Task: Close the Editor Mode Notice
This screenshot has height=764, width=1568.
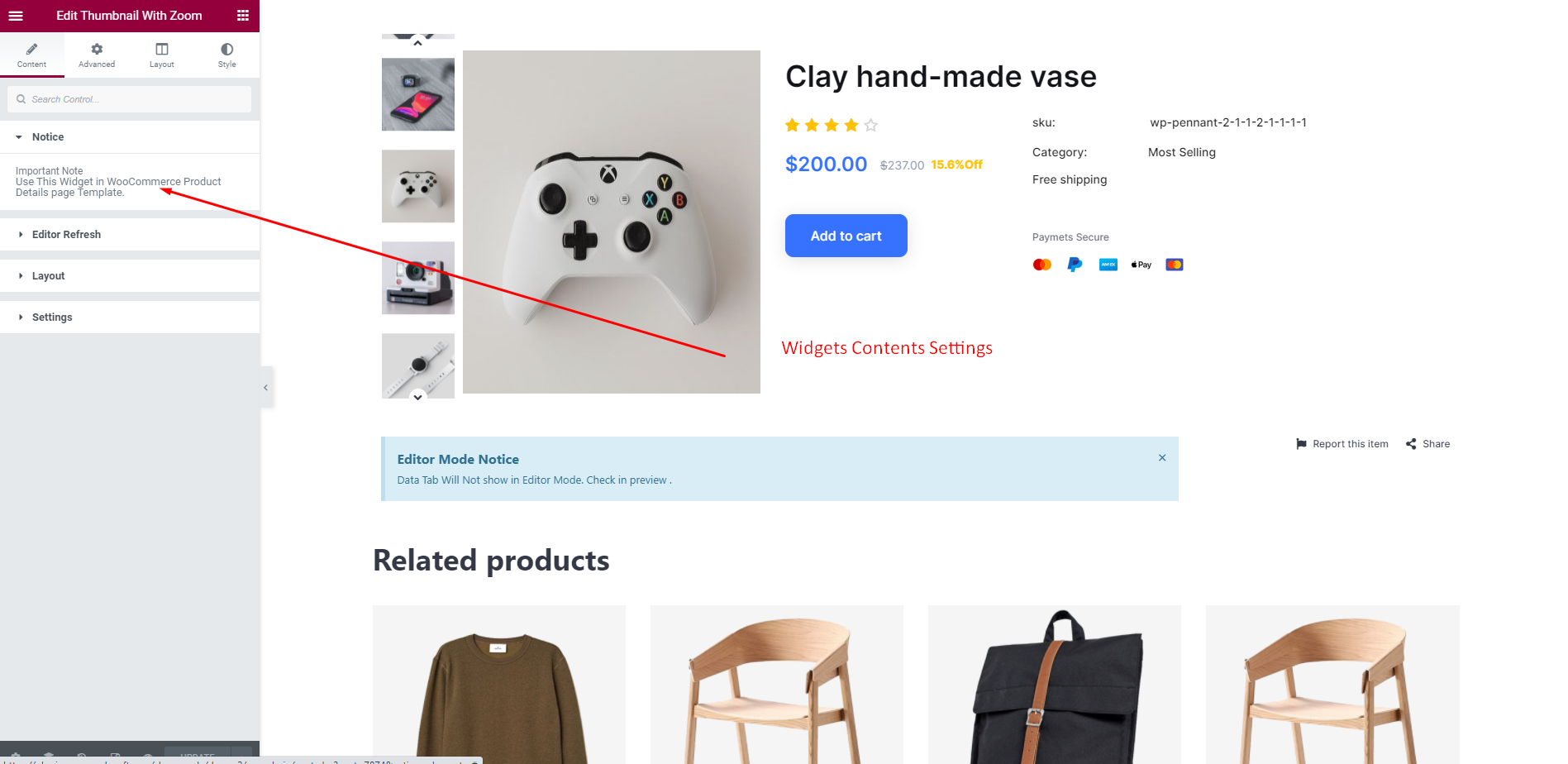Action: click(1162, 458)
